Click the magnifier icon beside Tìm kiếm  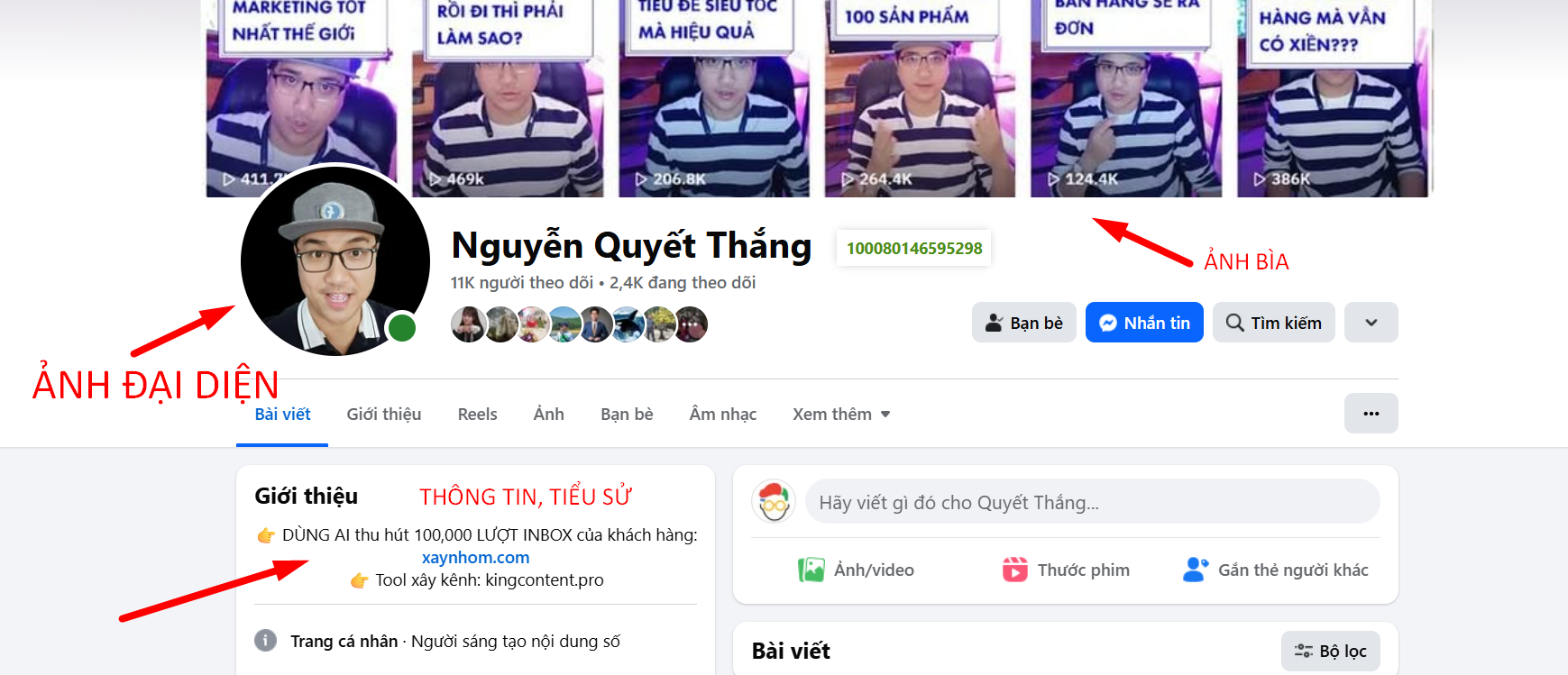pyautogui.click(x=1234, y=323)
